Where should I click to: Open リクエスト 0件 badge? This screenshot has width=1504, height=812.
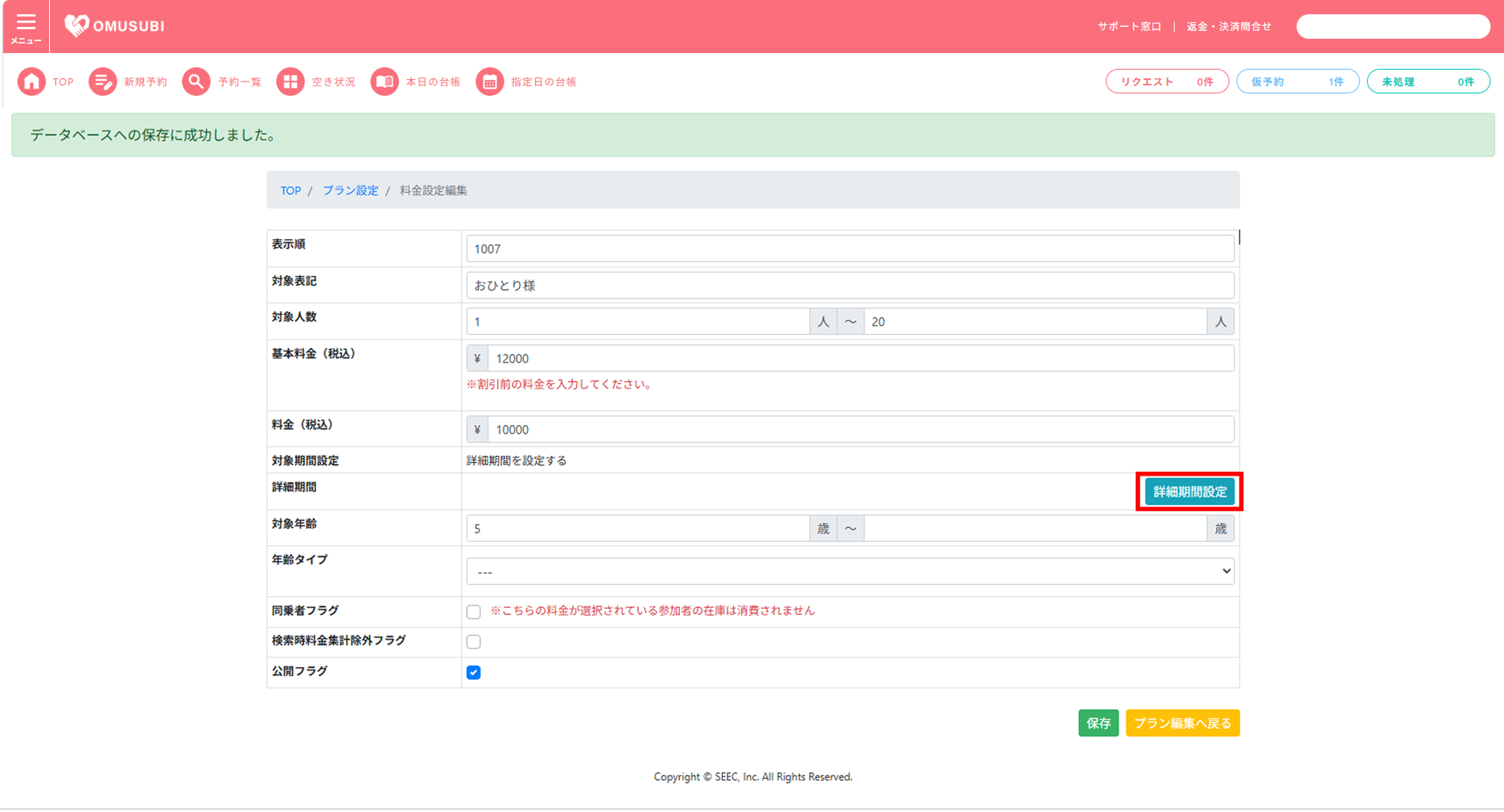click(1167, 82)
